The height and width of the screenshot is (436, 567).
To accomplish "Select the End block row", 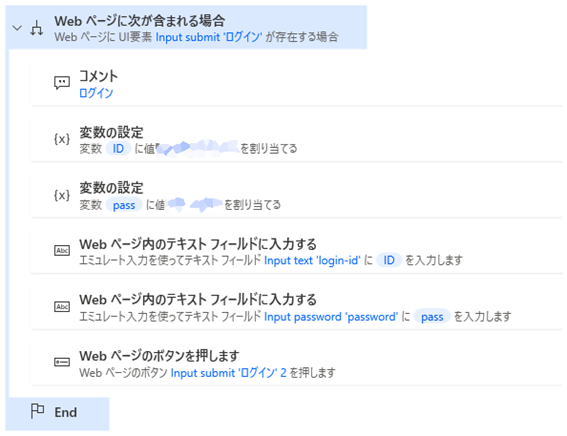I will pyautogui.click(x=57, y=413).
